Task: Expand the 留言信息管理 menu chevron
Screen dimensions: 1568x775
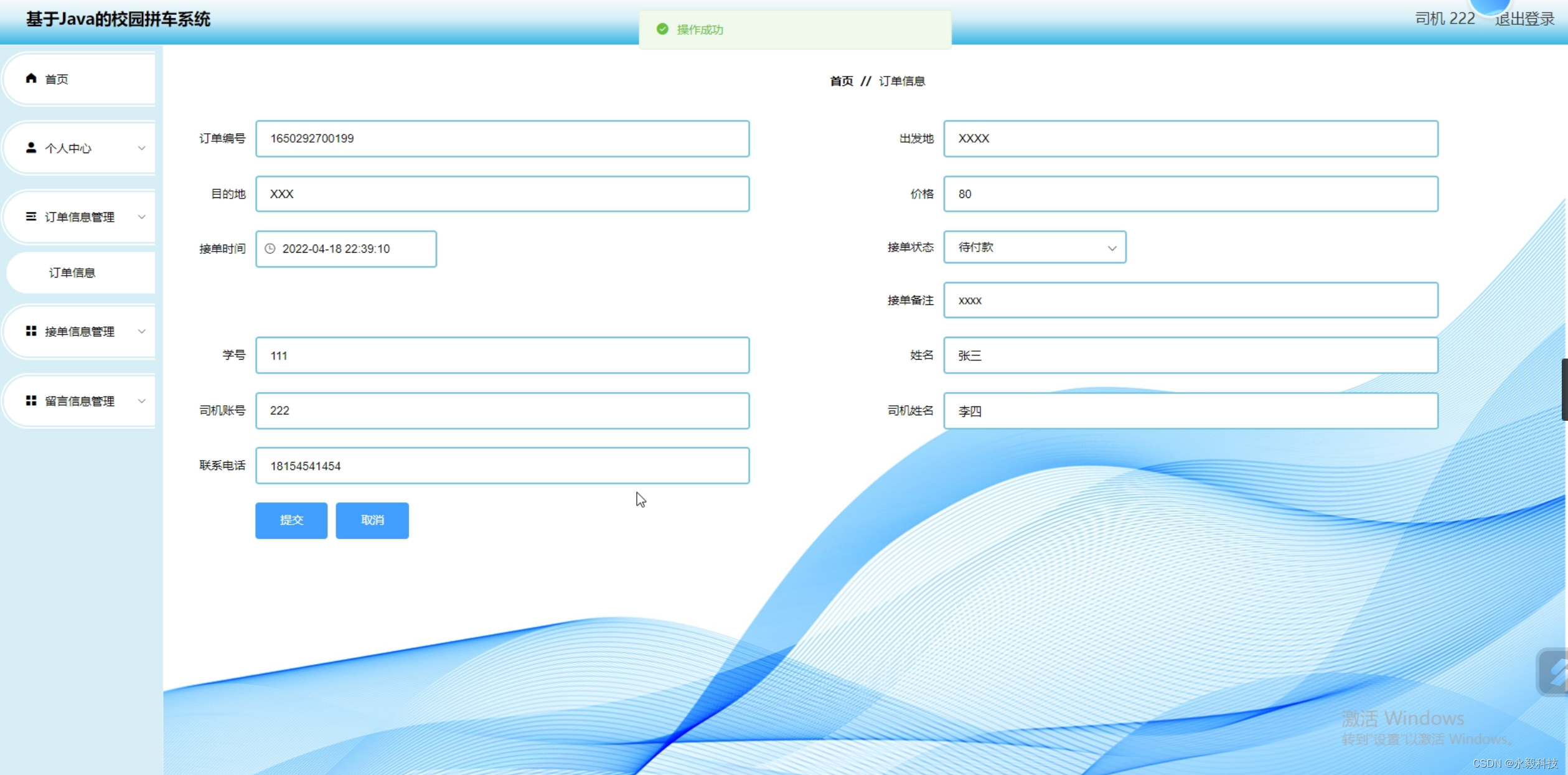Action: coord(142,402)
